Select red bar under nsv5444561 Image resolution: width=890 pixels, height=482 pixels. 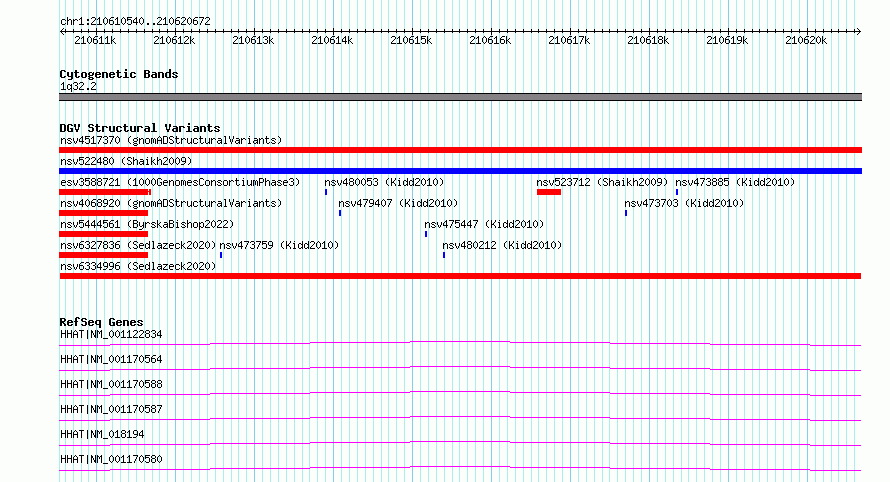tap(103, 234)
